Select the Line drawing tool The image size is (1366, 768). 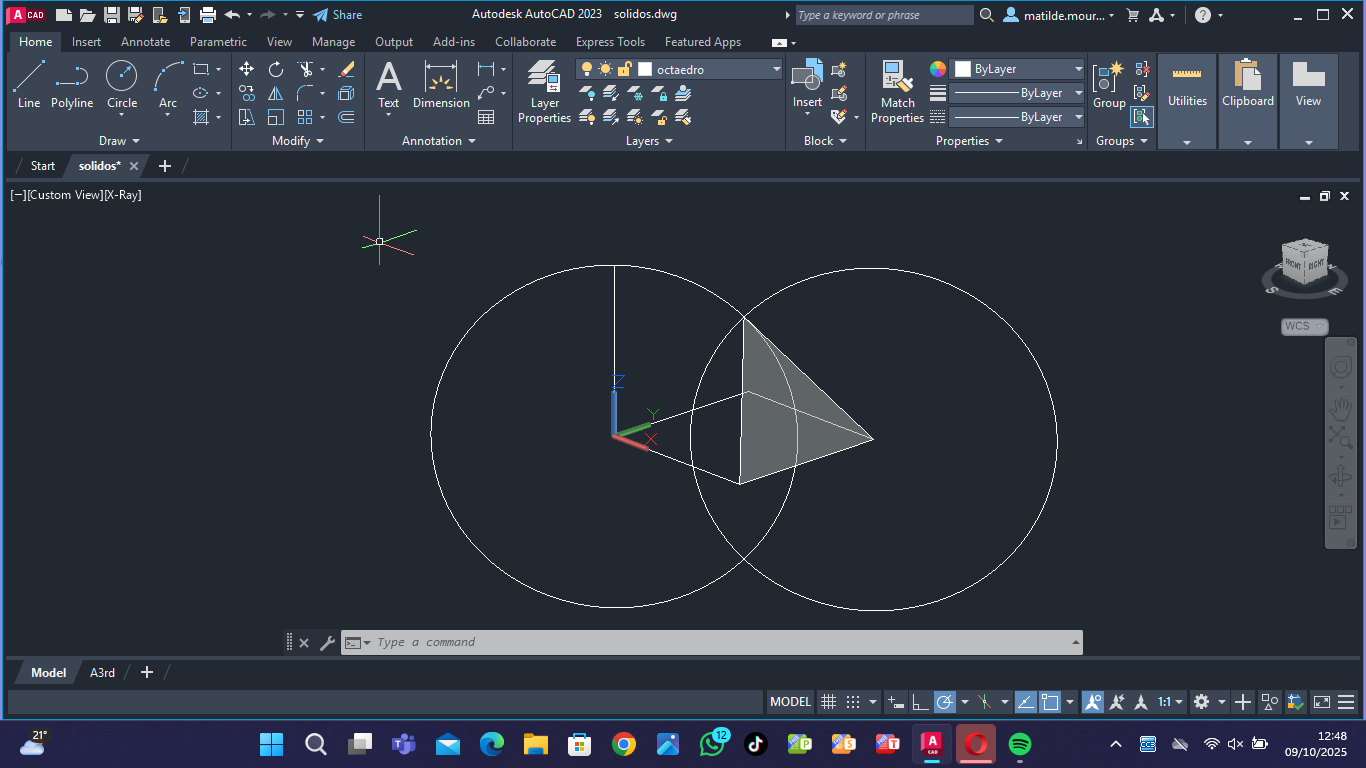[29, 84]
